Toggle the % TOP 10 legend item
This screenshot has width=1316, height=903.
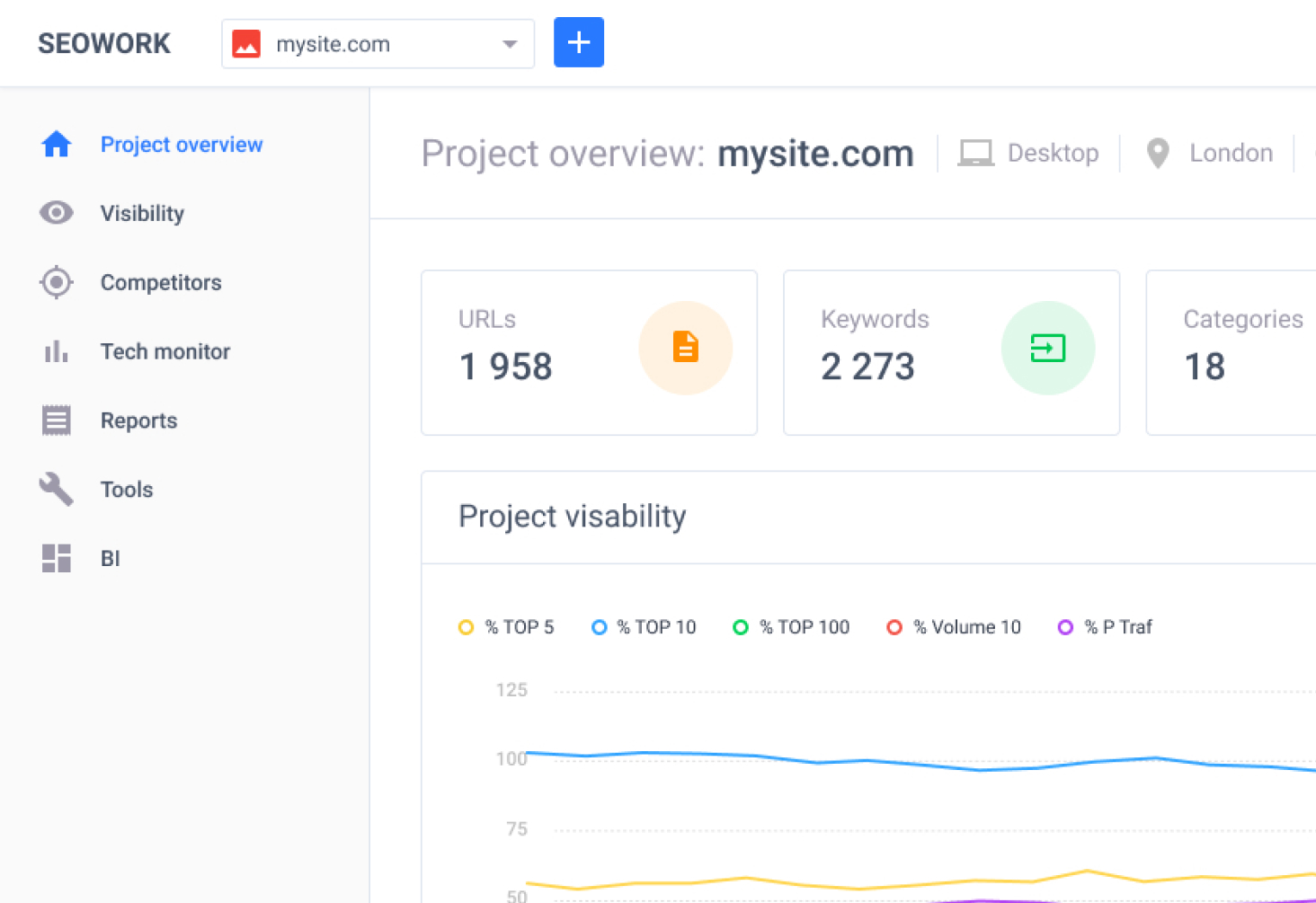644,627
